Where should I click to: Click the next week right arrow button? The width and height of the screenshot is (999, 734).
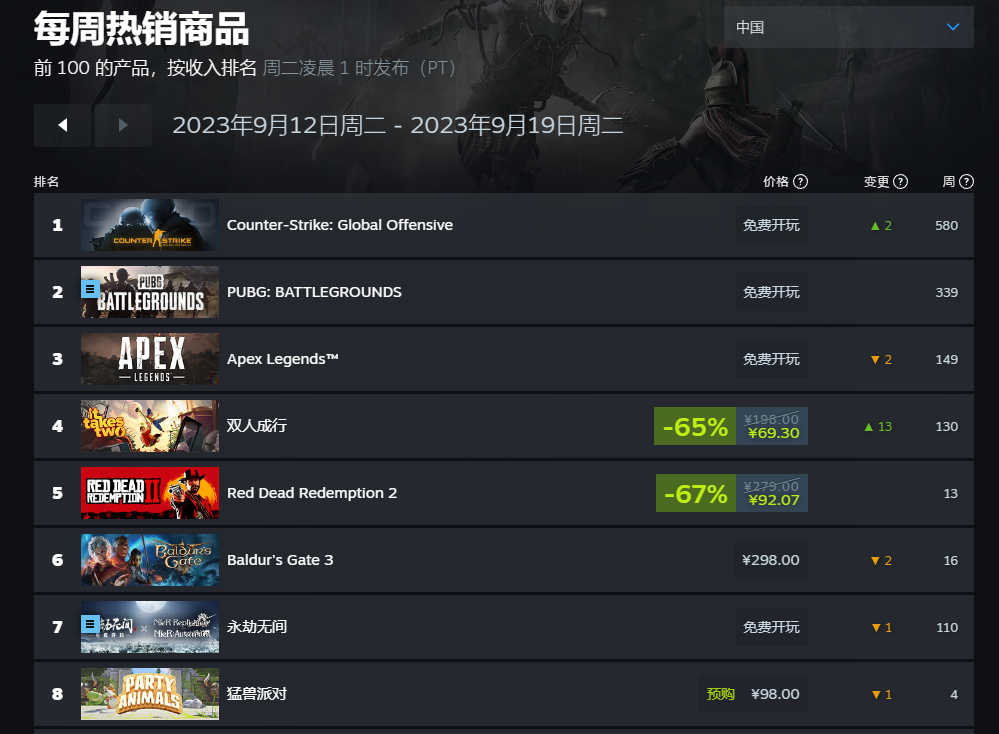point(124,126)
